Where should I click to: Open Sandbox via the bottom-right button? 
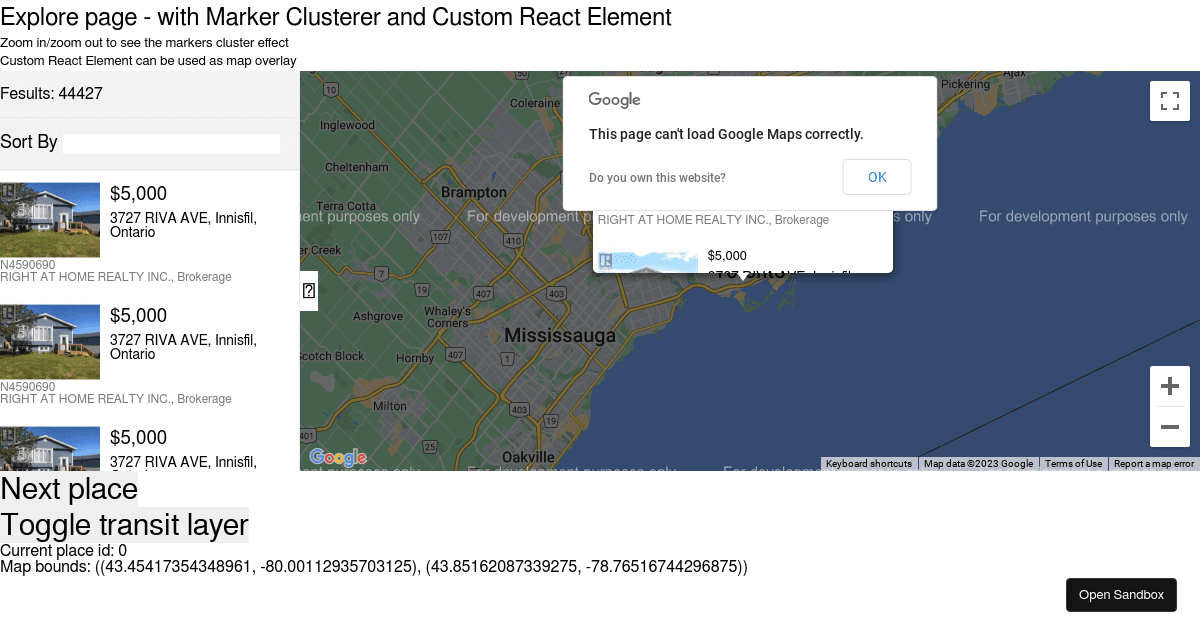point(1121,594)
